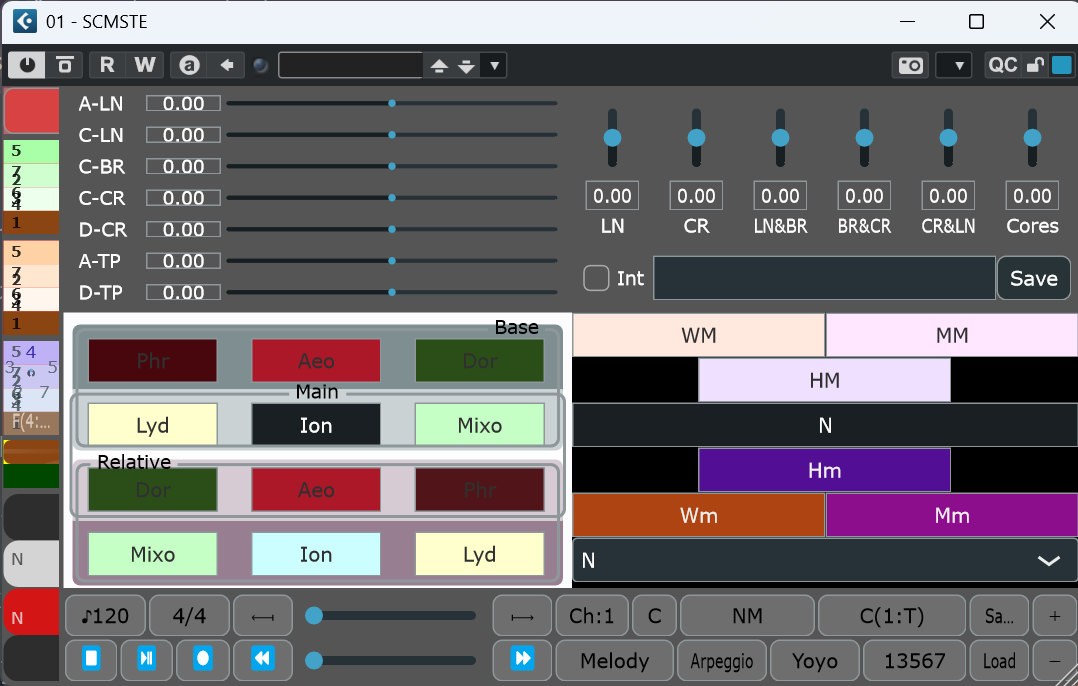Image resolution: width=1078 pixels, height=686 pixels.
Task: Click the preset name field
Action: (x=351, y=65)
